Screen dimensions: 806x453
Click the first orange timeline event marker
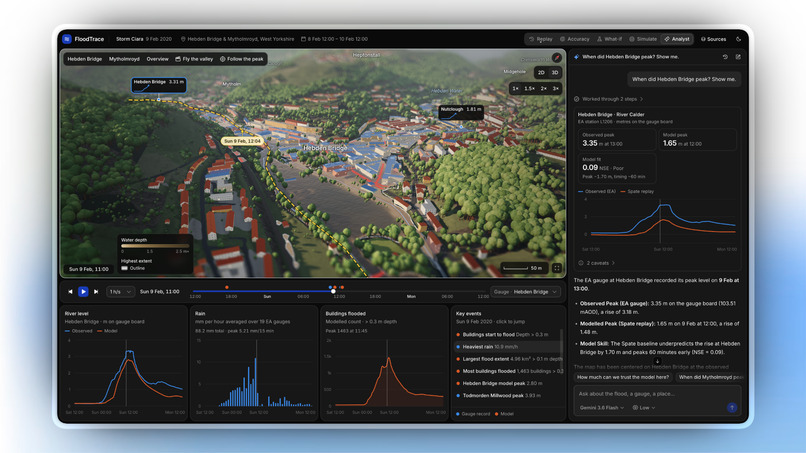[x=227, y=287]
